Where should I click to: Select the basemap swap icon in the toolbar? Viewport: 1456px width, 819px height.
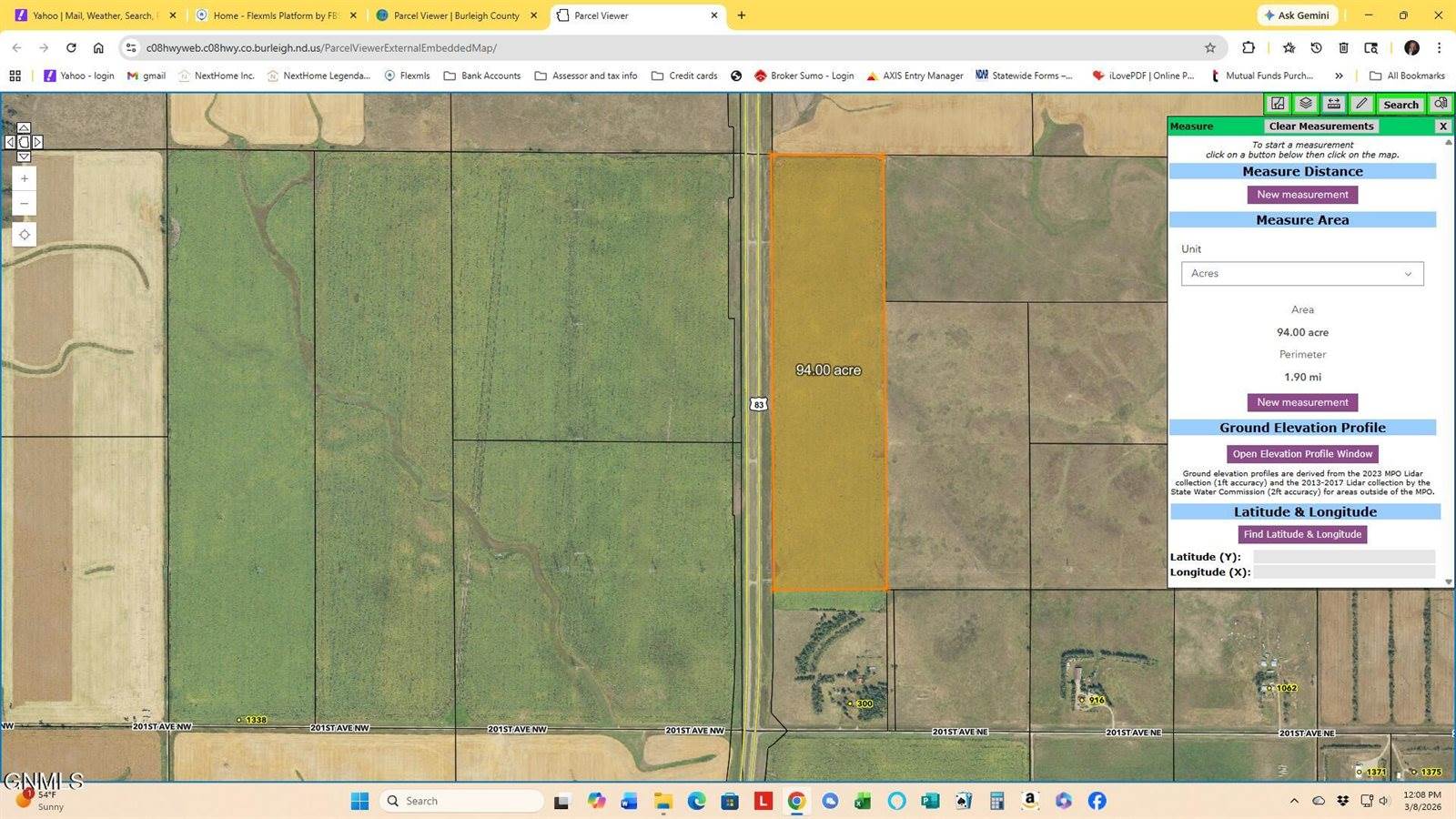point(1277,104)
